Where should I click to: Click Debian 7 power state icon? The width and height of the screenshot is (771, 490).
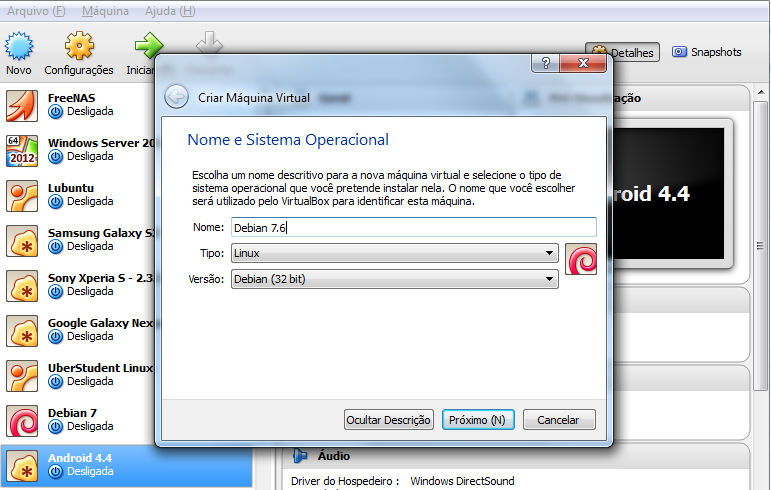[56, 427]
